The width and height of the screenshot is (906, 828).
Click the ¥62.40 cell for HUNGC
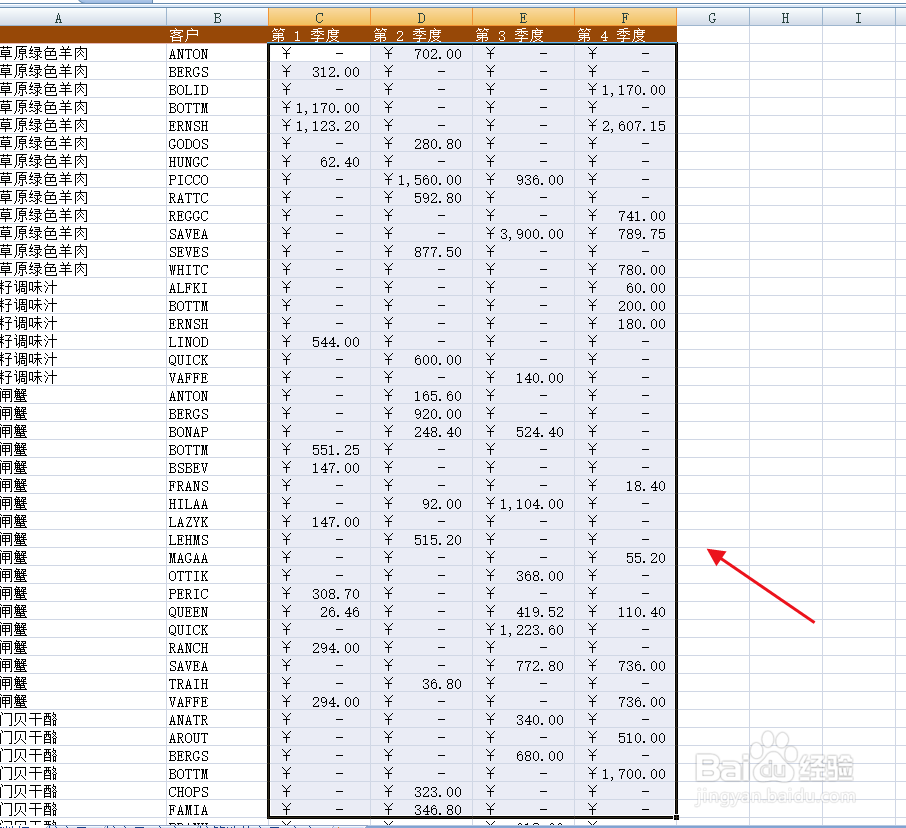pos(320,162)
